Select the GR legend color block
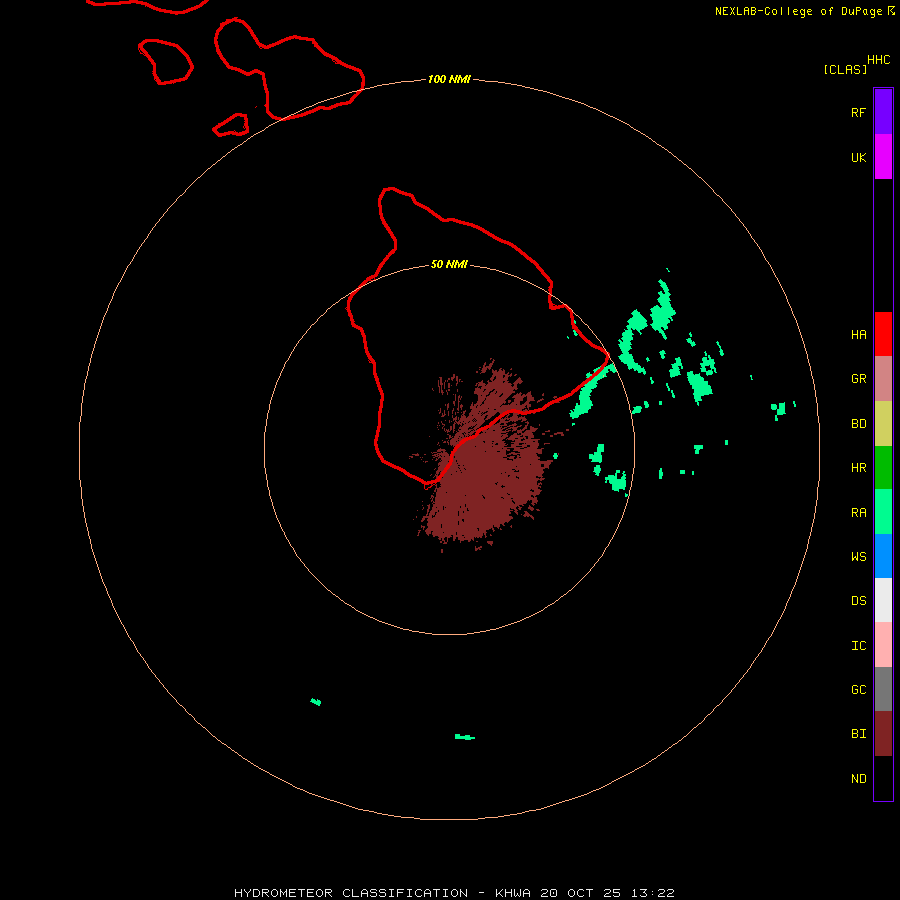The height and width of the screenshot is (900, 900). point(883,379)
